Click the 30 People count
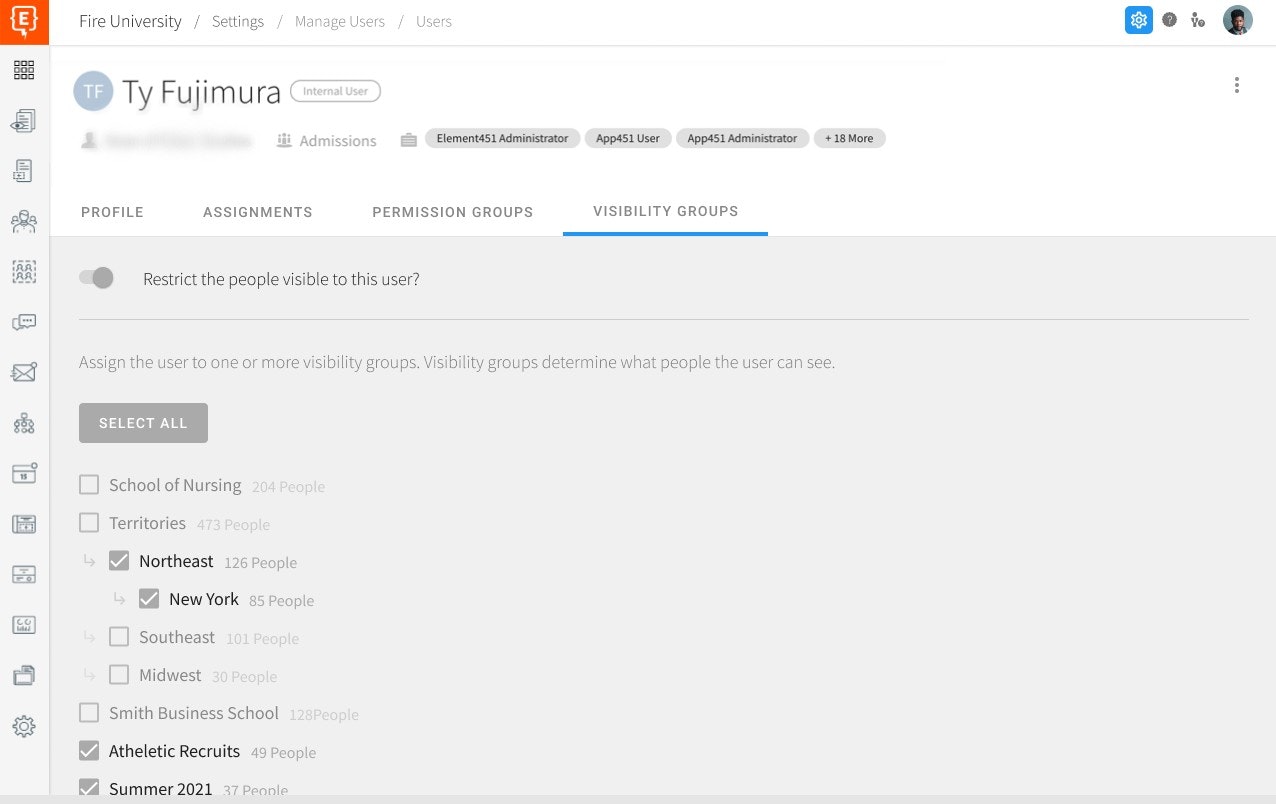1276x804 pixels. point(244,677)
